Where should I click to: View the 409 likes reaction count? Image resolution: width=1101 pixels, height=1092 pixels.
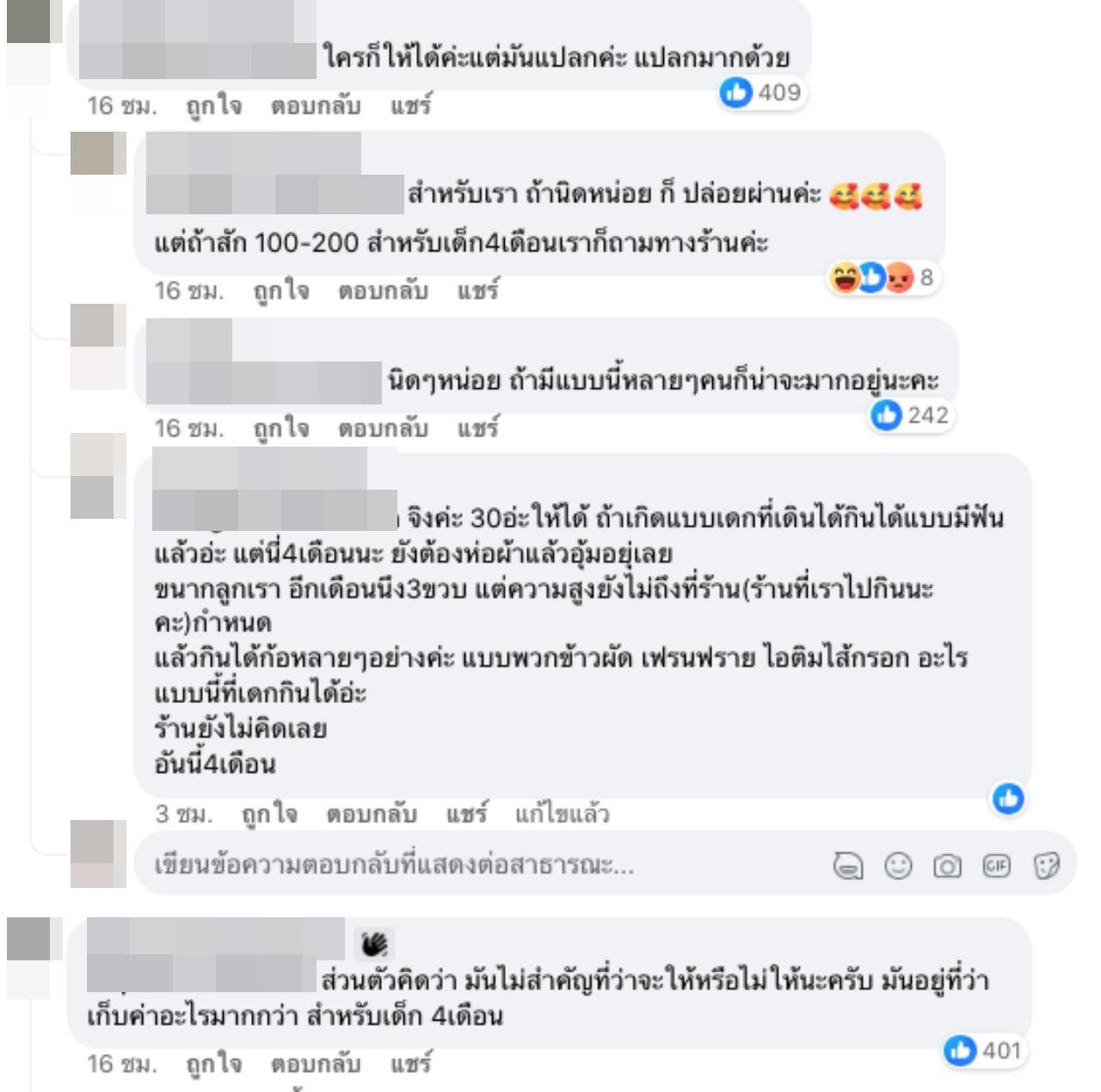tap(761, 92)
